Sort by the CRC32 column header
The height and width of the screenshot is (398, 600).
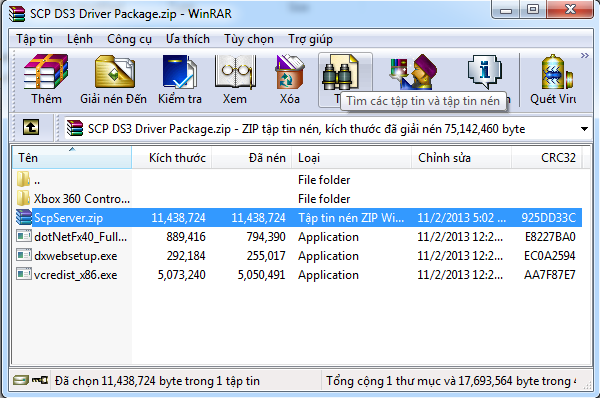coord(547,158)
